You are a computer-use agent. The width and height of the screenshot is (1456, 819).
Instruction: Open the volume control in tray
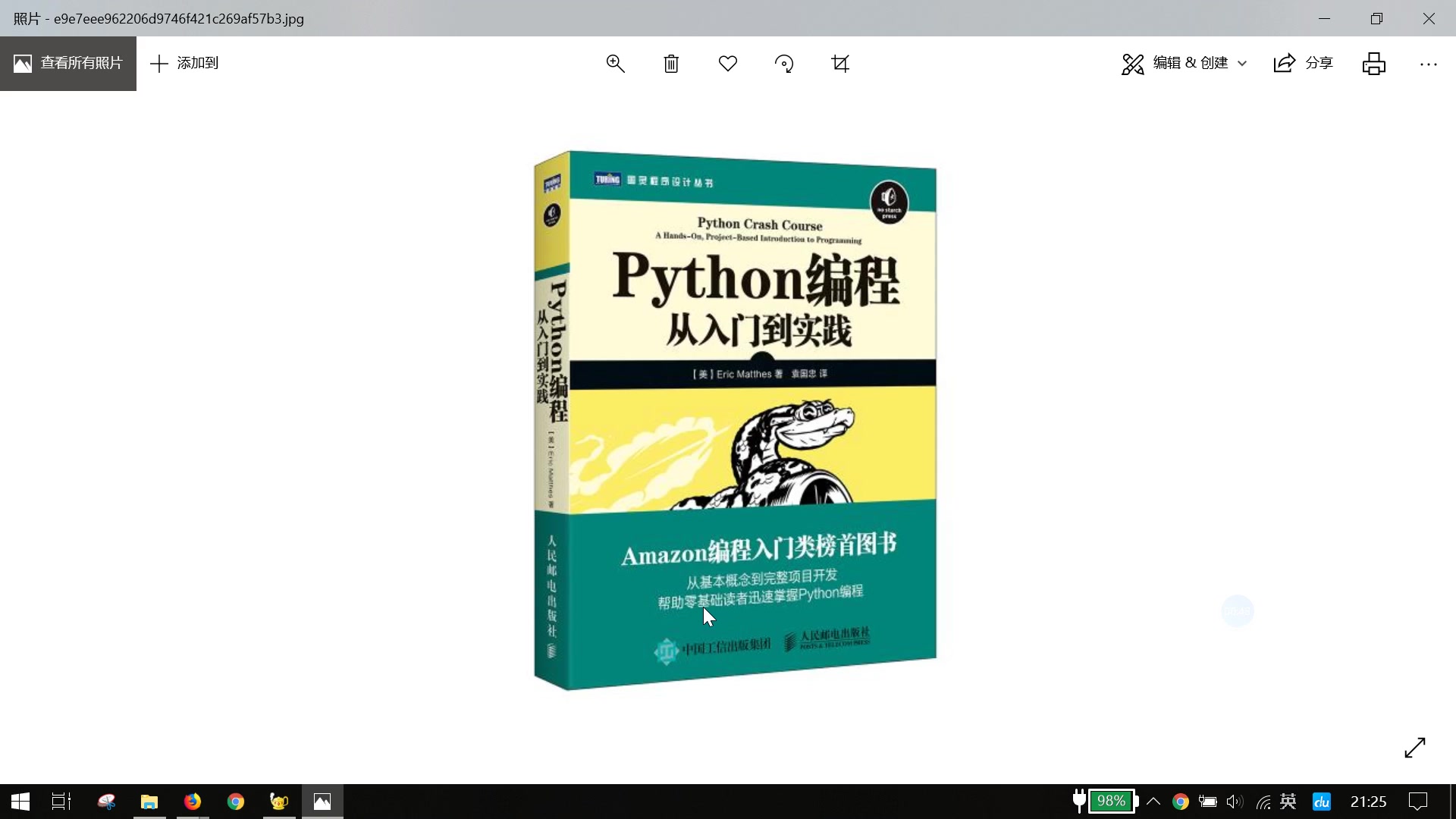click(x=1235, y=802)
